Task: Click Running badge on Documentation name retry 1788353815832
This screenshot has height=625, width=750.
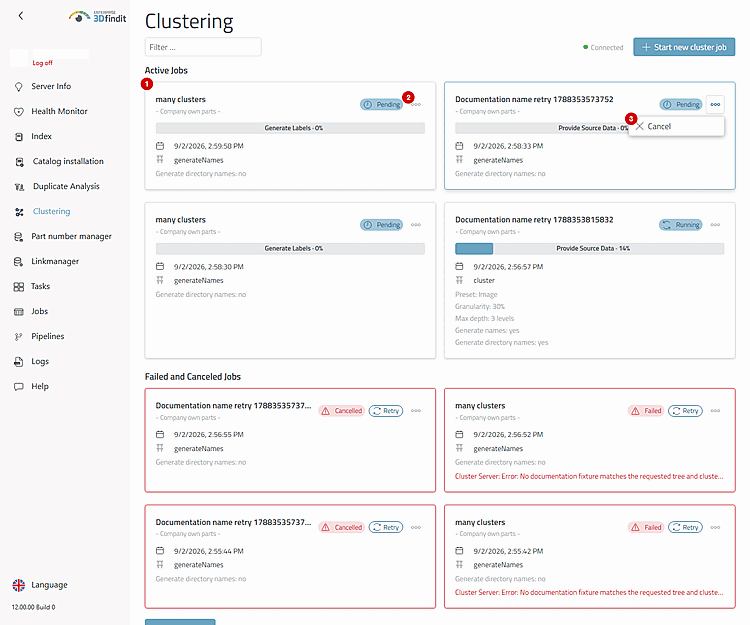Action: (681, 225)
